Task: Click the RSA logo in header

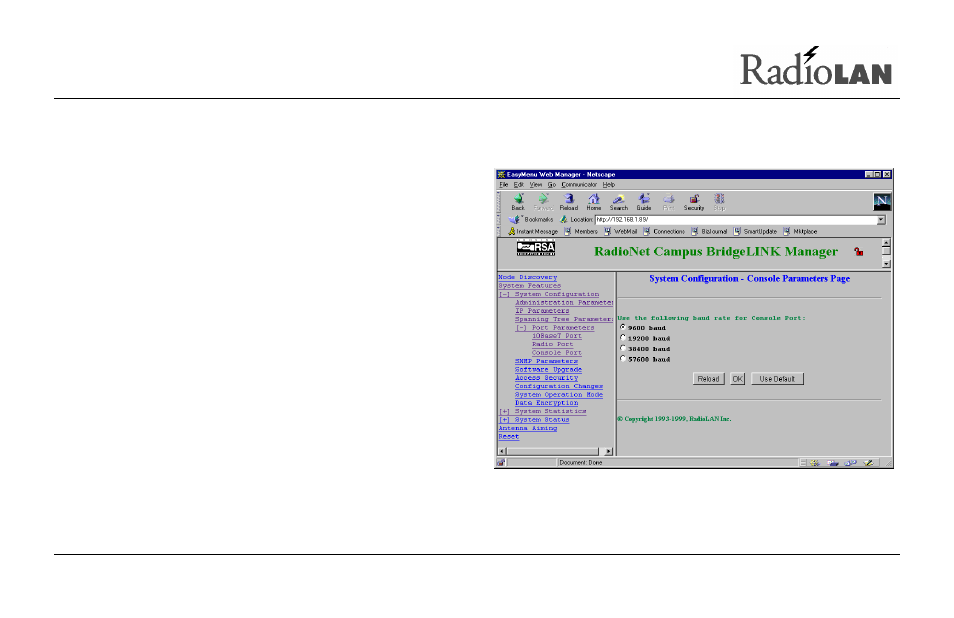Action: (536, 248)
